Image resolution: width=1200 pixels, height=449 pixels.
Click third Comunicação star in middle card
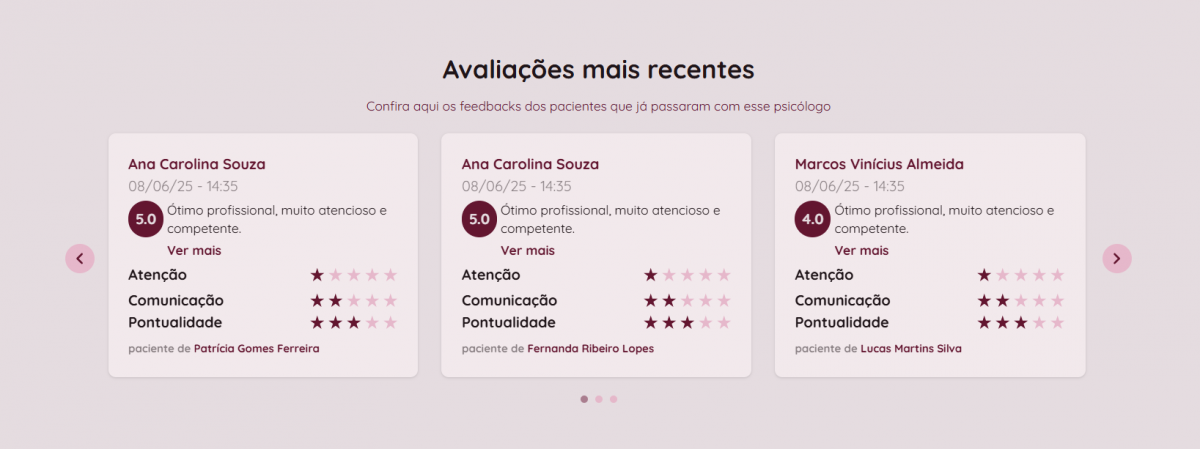tap(687, 301)
